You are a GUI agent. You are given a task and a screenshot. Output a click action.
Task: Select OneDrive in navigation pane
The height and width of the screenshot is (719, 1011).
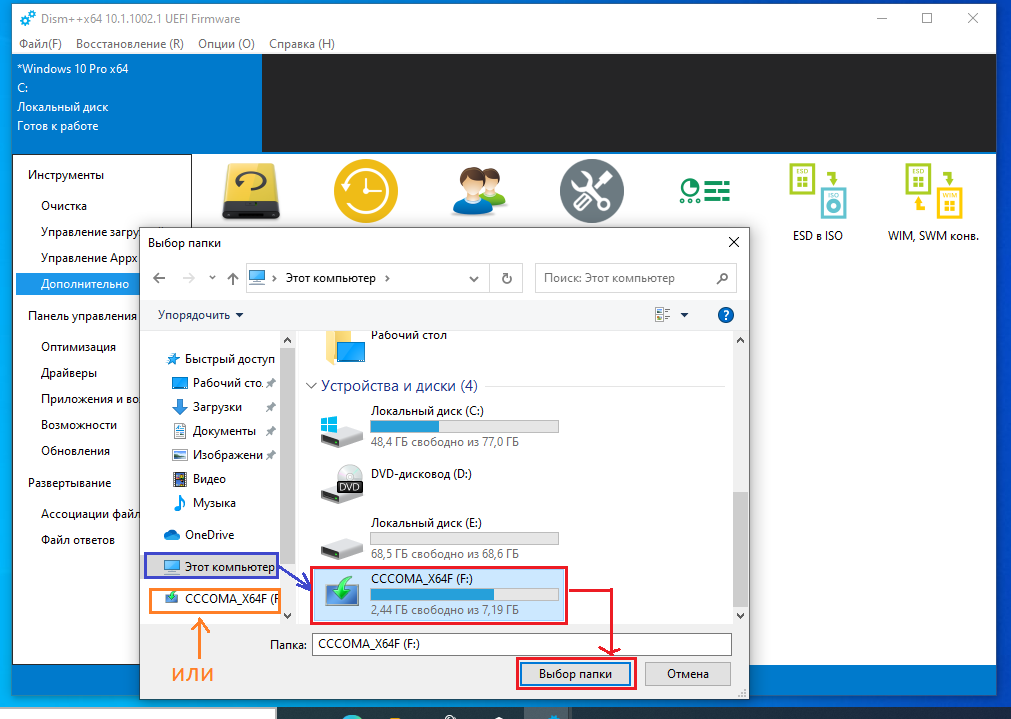pos(209,535)
